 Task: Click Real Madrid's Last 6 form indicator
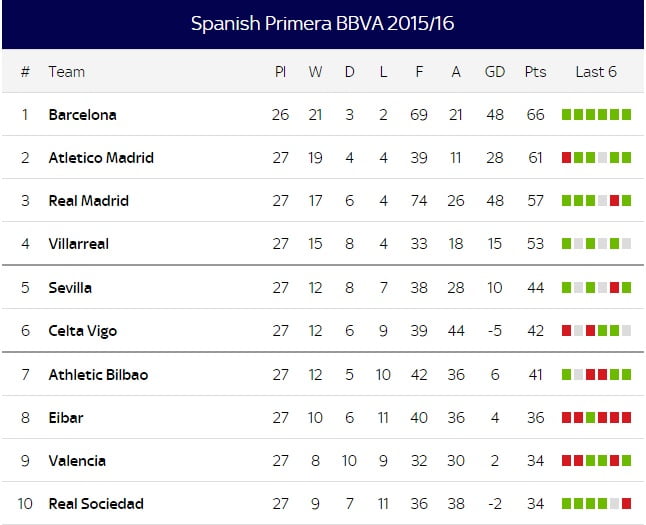596,201
